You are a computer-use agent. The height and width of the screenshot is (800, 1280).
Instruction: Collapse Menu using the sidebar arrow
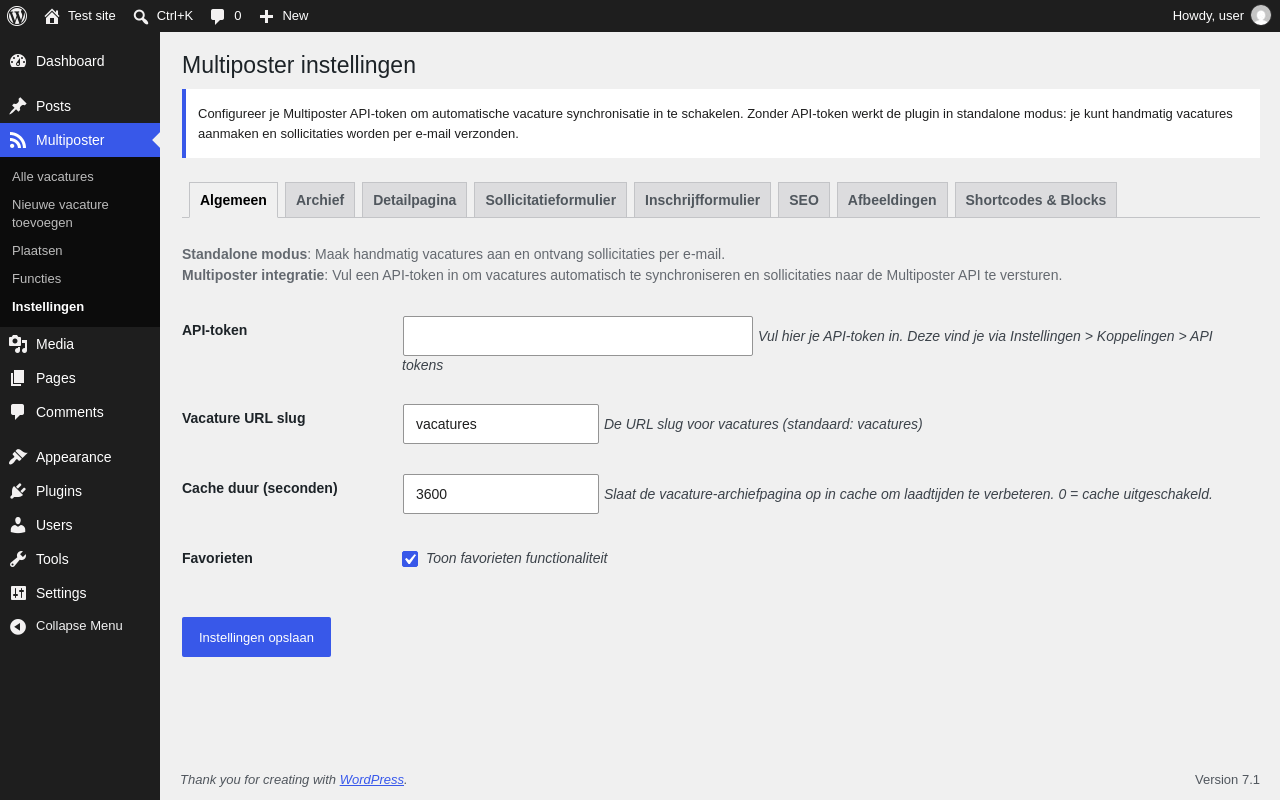(18, 626)
